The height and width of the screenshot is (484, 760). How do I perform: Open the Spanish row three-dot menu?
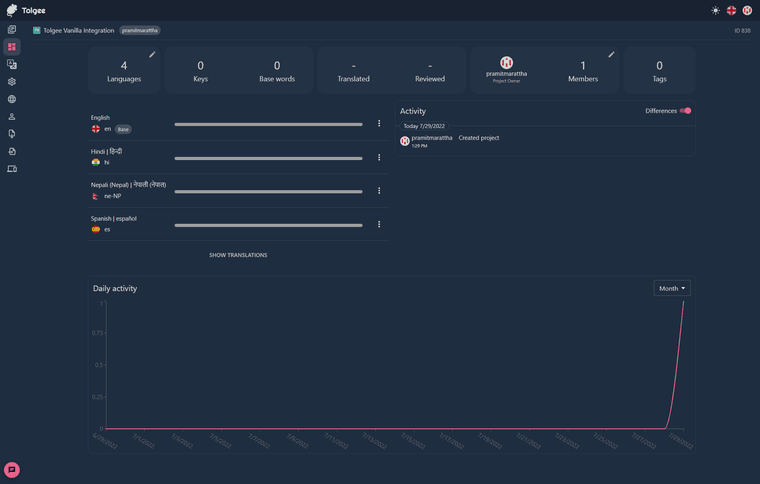tap(379, 225)
